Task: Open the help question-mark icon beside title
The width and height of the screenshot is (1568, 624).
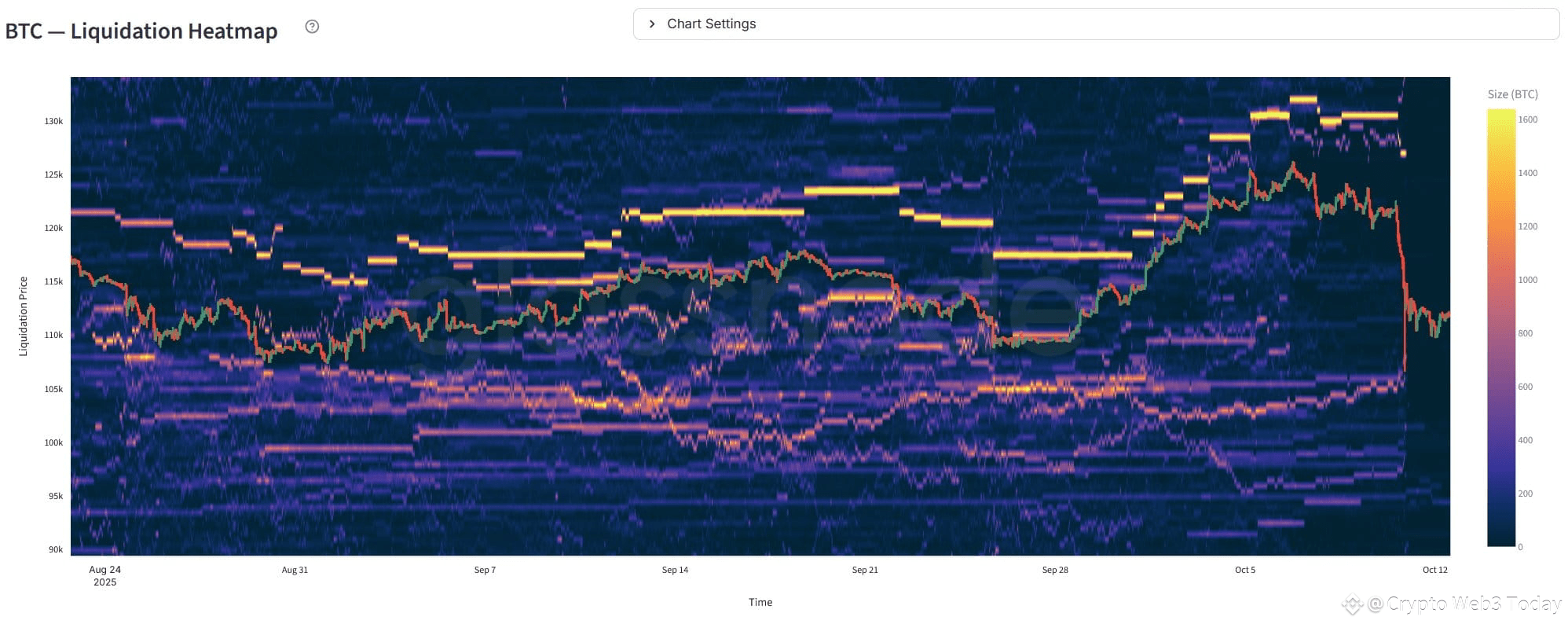Action: click(312, 27)
